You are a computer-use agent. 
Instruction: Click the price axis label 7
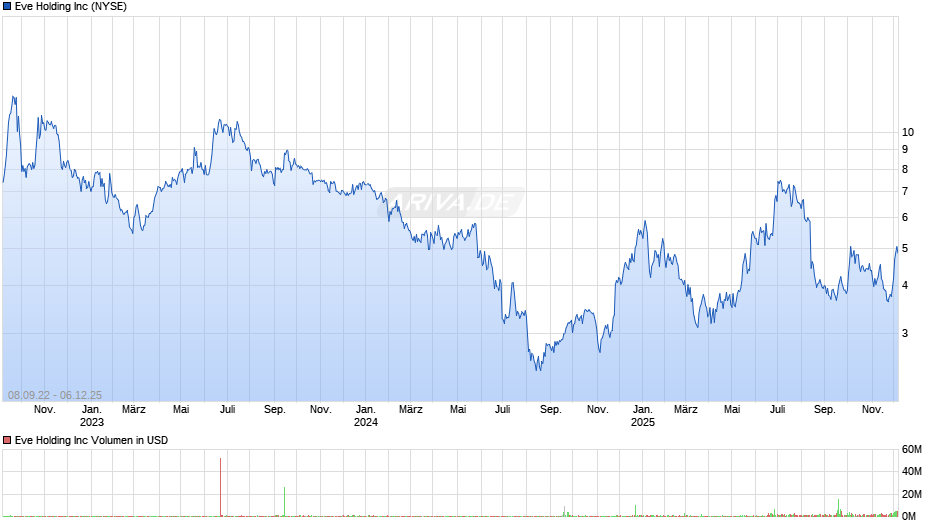(905, 192)
